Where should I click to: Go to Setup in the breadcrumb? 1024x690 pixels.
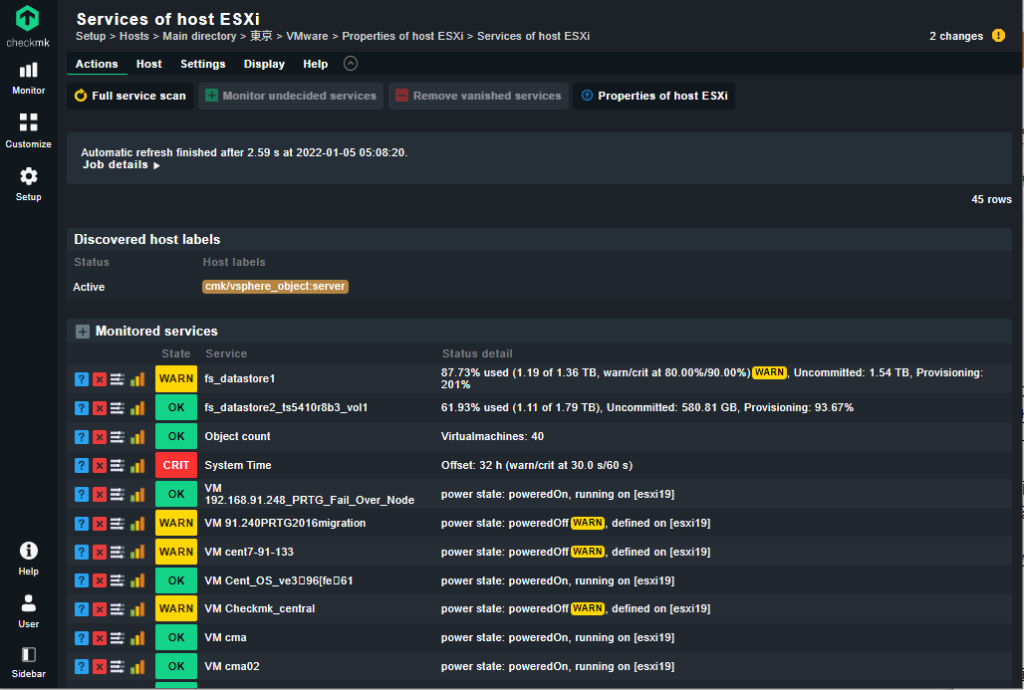91,36
